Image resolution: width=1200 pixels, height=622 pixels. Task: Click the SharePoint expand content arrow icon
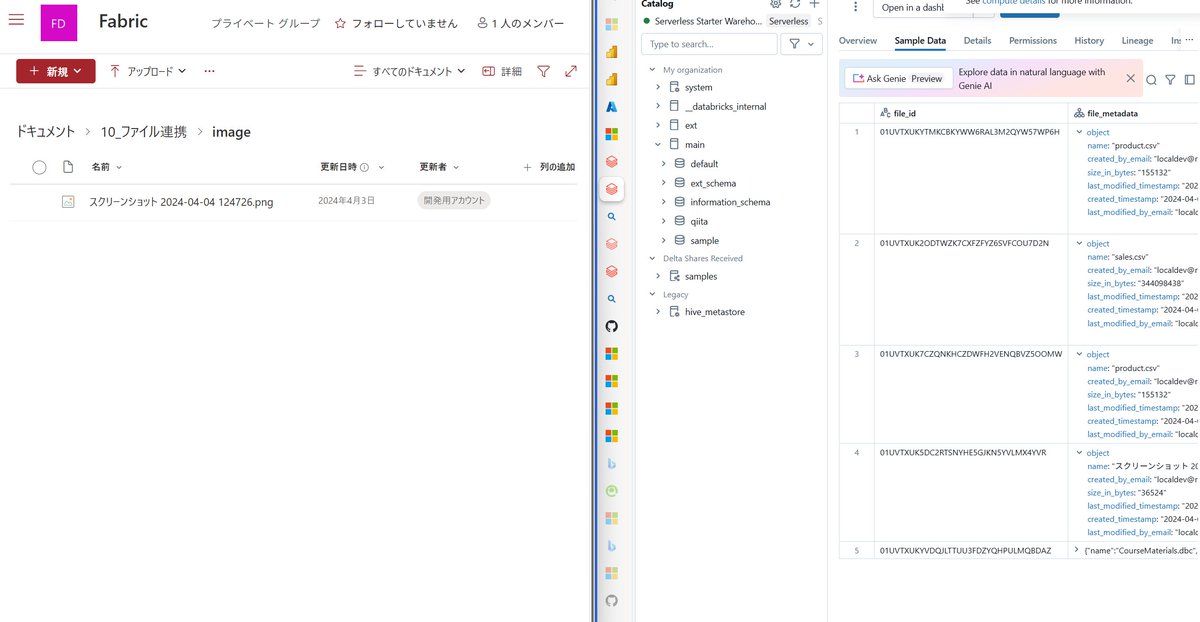point(571,71)
